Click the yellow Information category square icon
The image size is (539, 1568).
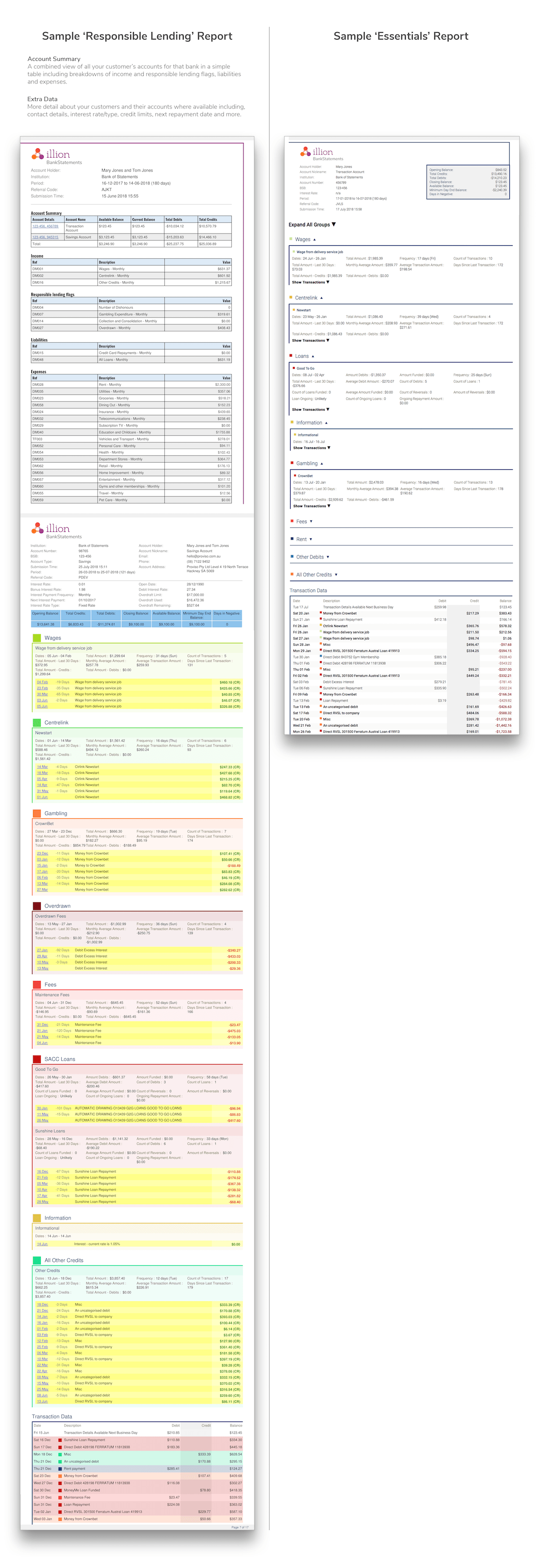(x=37, y=1218)
